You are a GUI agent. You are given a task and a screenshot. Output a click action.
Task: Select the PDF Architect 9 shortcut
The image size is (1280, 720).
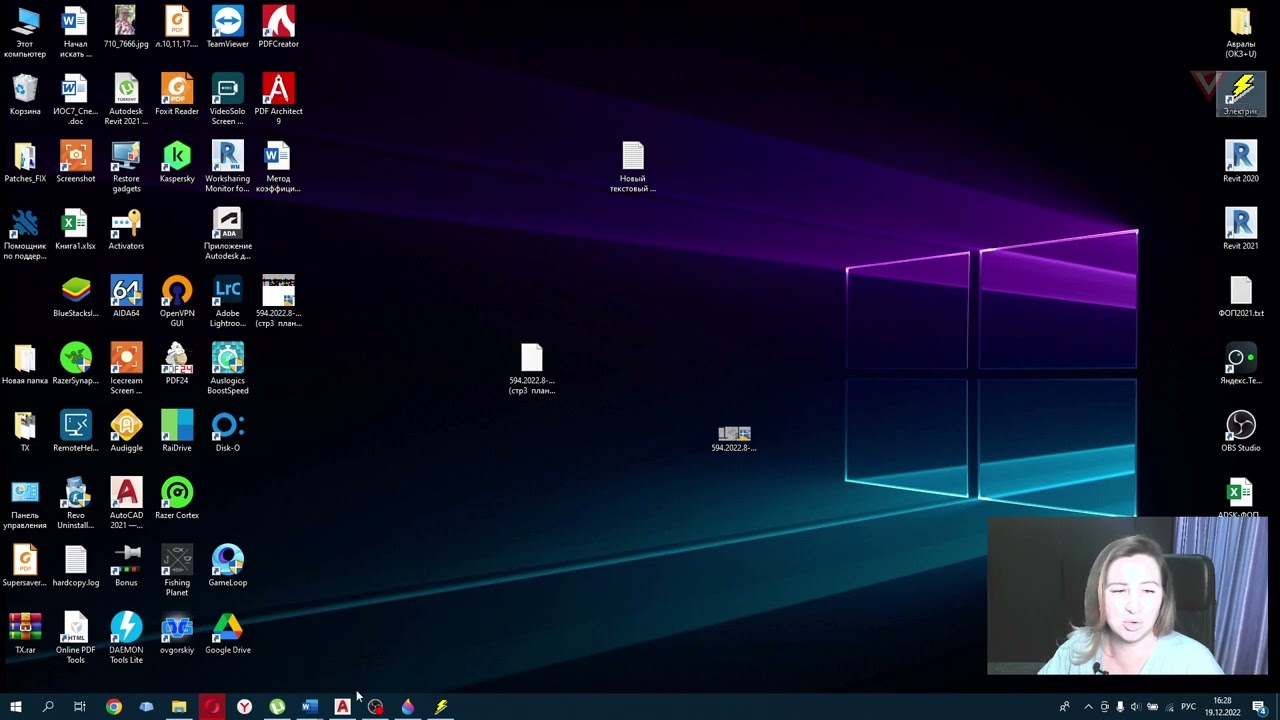click(278, 99)
